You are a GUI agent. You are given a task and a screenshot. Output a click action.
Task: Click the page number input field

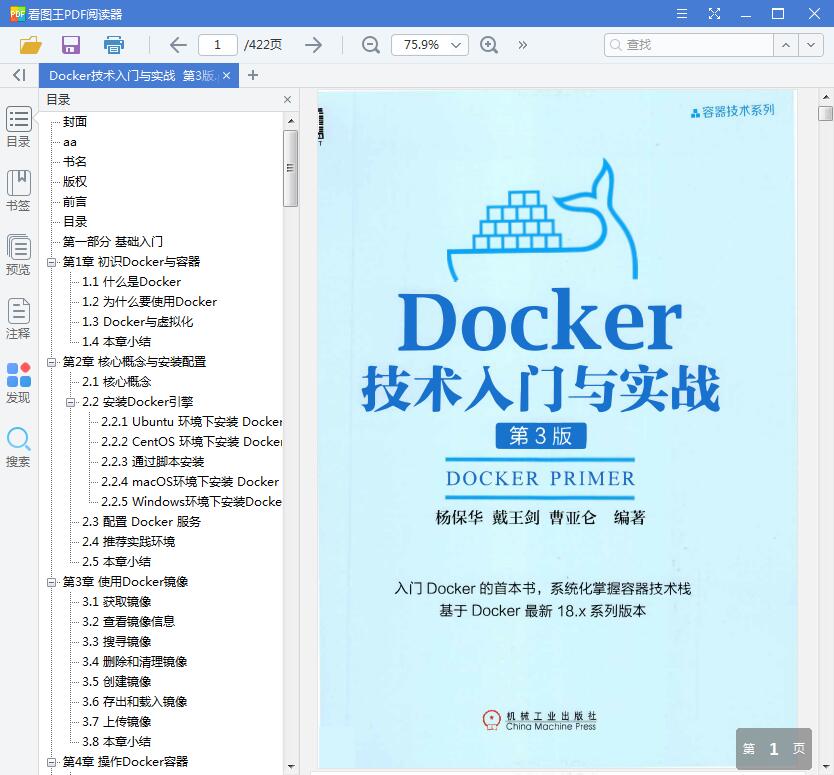(218, 45)
